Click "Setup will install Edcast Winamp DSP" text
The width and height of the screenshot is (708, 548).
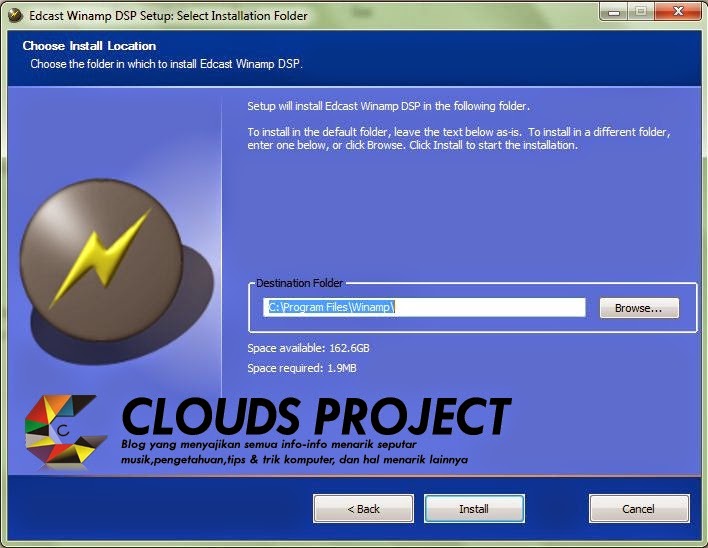point(388,106)
